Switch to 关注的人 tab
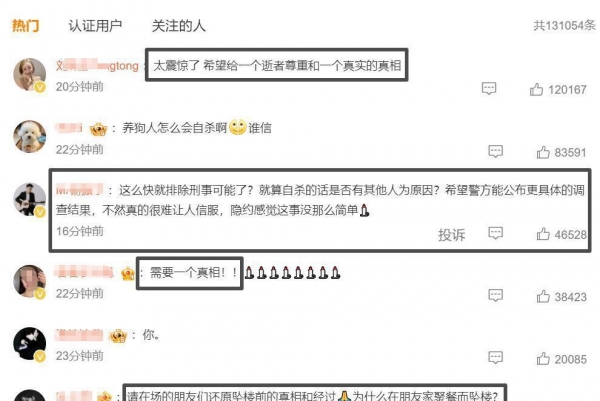Image resolution: width=600 pixels, height=401 pixels. click(179, 26)
